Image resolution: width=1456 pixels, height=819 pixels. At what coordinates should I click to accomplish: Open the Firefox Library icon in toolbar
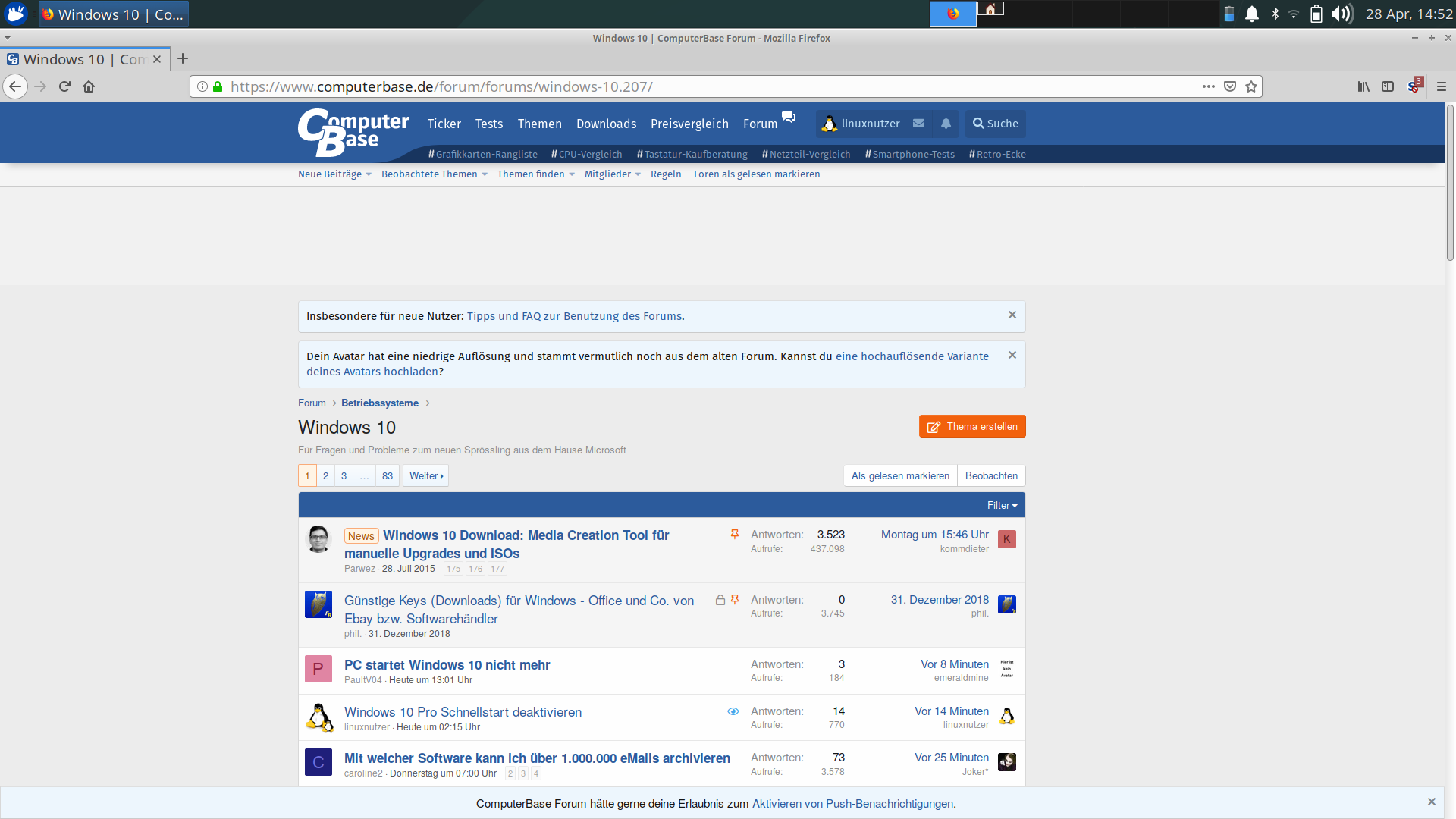pos(1363,86)
